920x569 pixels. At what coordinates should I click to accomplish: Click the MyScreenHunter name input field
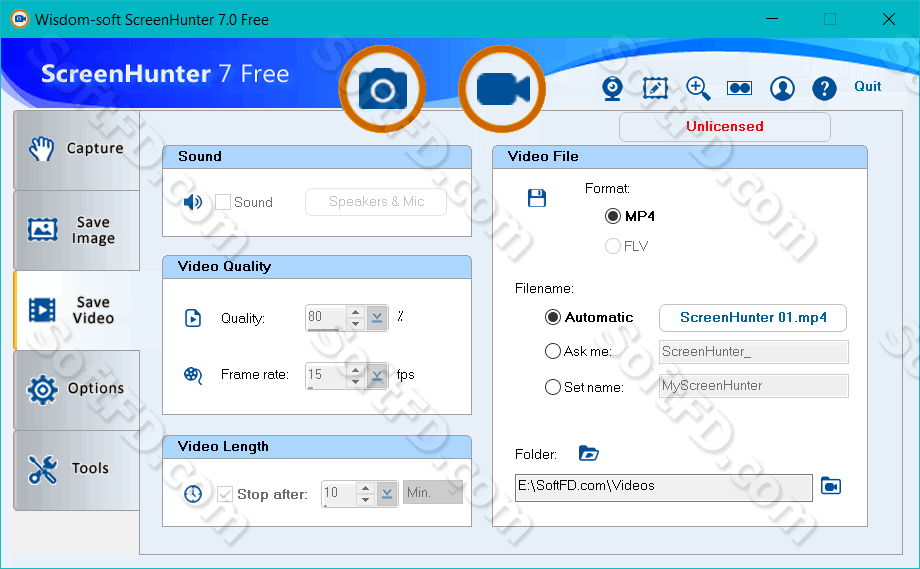coord(753,386)
